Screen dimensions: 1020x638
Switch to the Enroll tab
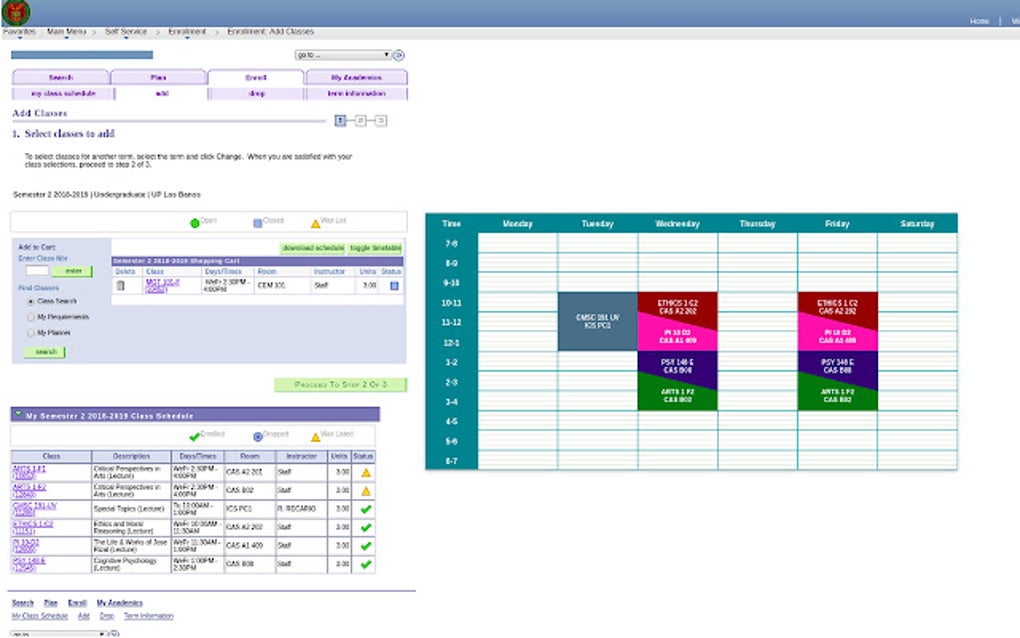click(x=255, y=77)
